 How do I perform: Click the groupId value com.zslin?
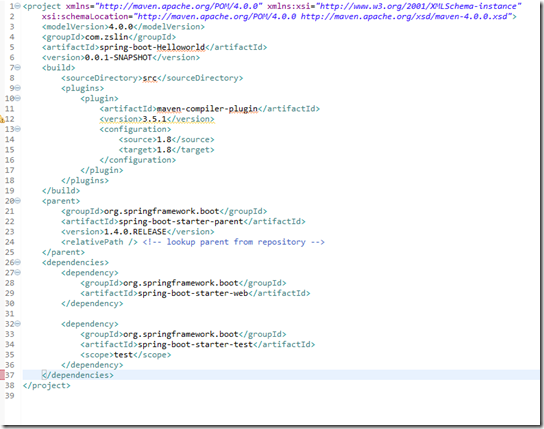point(107,37)
